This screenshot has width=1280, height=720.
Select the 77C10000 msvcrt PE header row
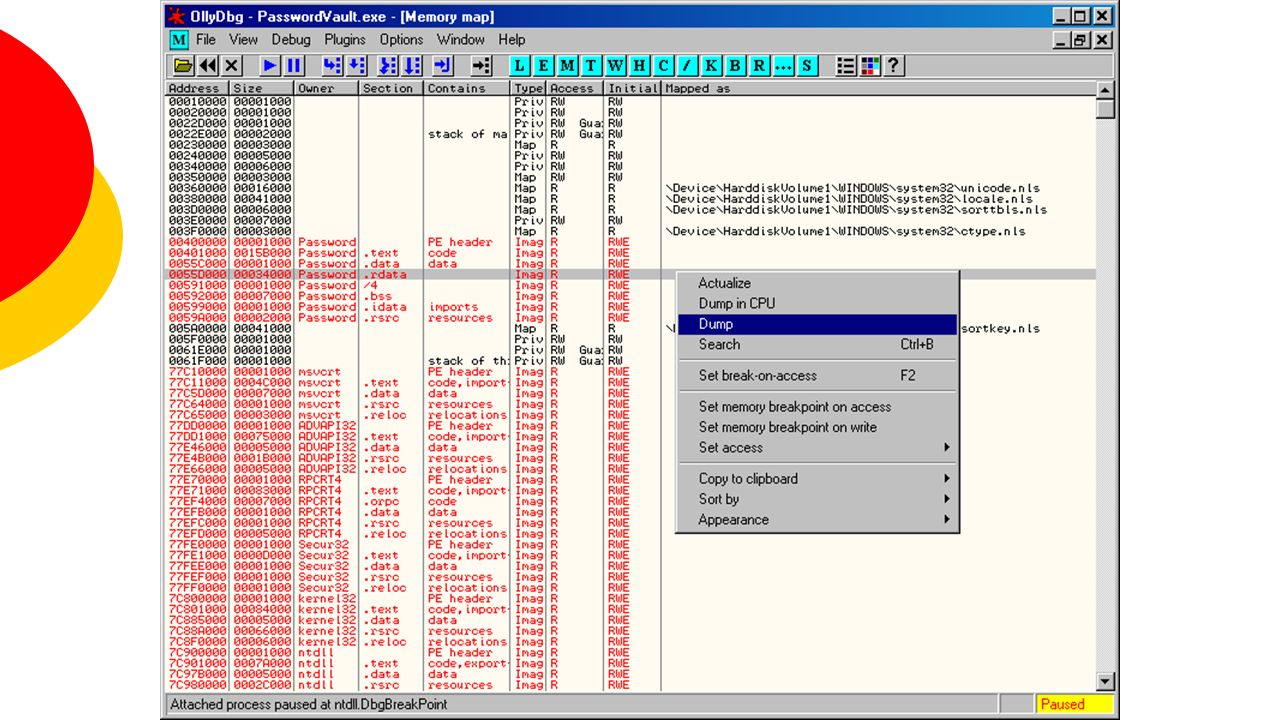[630, 372]
